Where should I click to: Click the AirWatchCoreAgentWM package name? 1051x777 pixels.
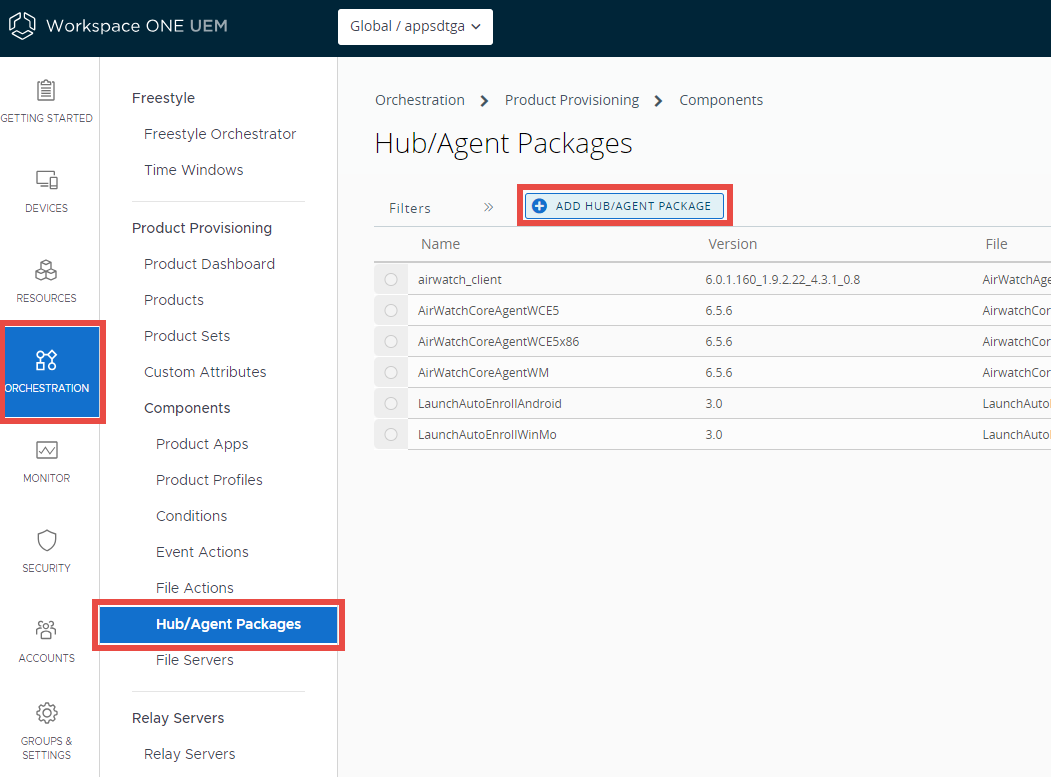pos(483,372)
